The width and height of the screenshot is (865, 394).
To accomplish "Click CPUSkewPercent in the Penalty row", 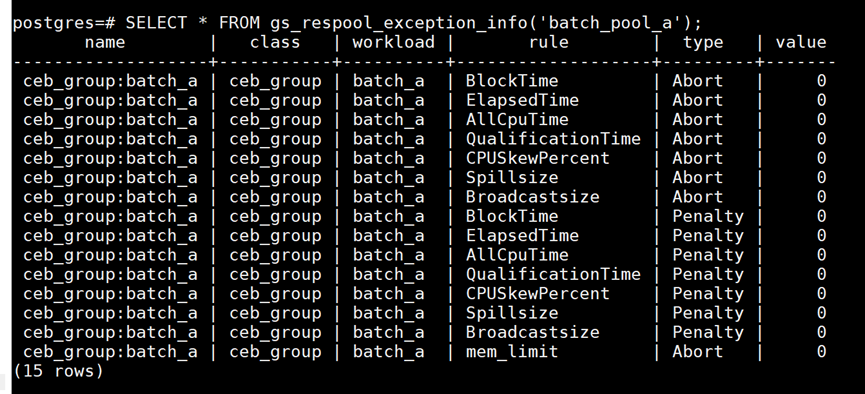I will (x=538, y=294).
